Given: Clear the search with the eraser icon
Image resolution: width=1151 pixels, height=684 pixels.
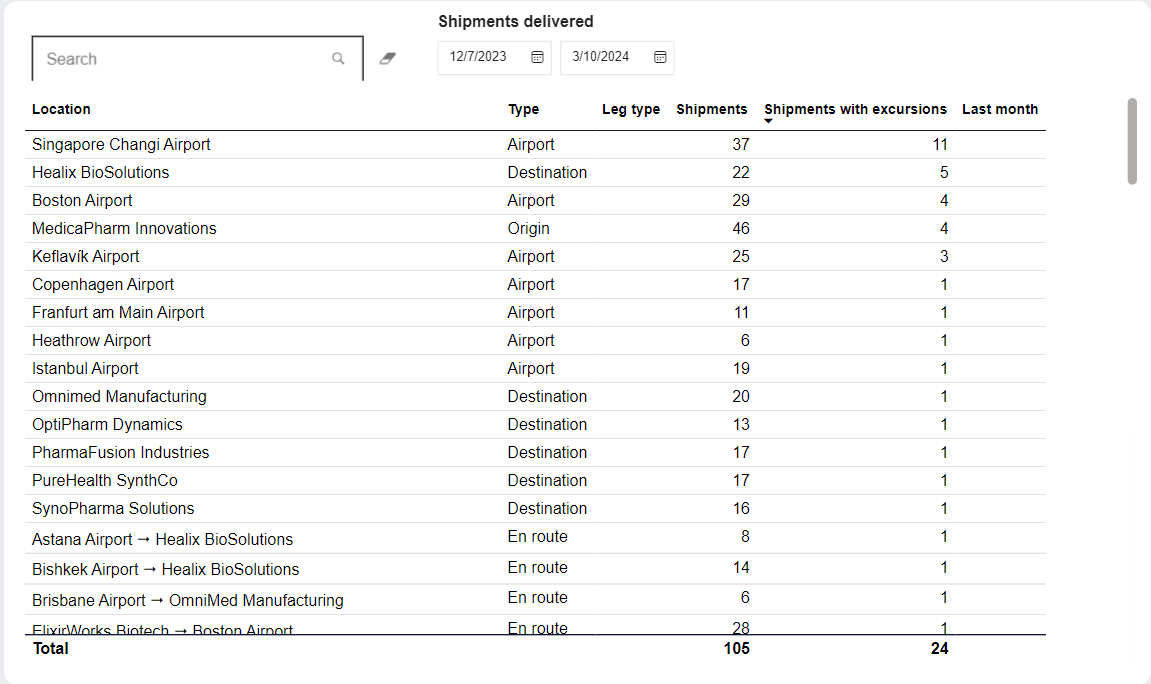Looking at the screenshot, I should click(388, 59).
